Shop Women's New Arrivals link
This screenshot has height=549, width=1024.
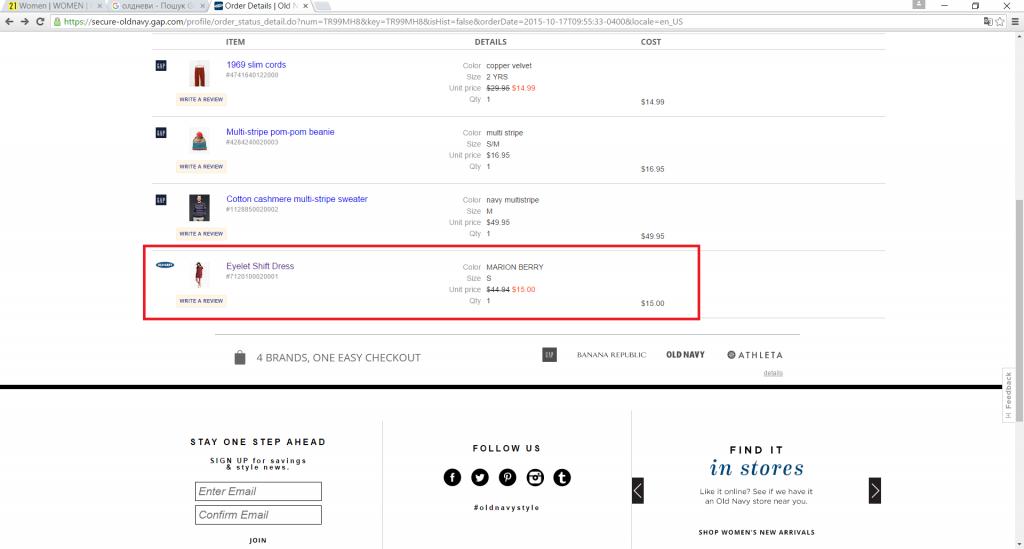(x=756, y=532)
